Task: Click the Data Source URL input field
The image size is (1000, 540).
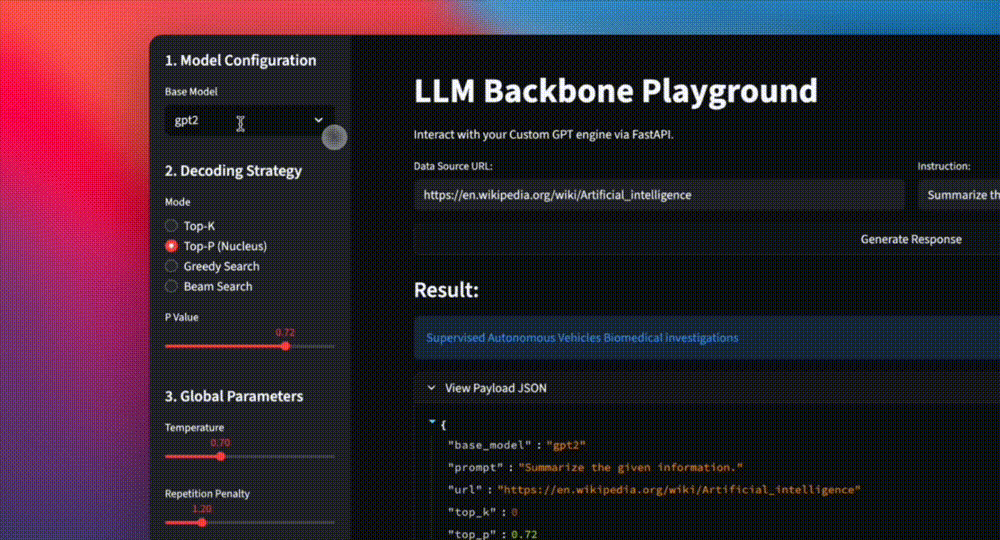Action: pos(659,195)
